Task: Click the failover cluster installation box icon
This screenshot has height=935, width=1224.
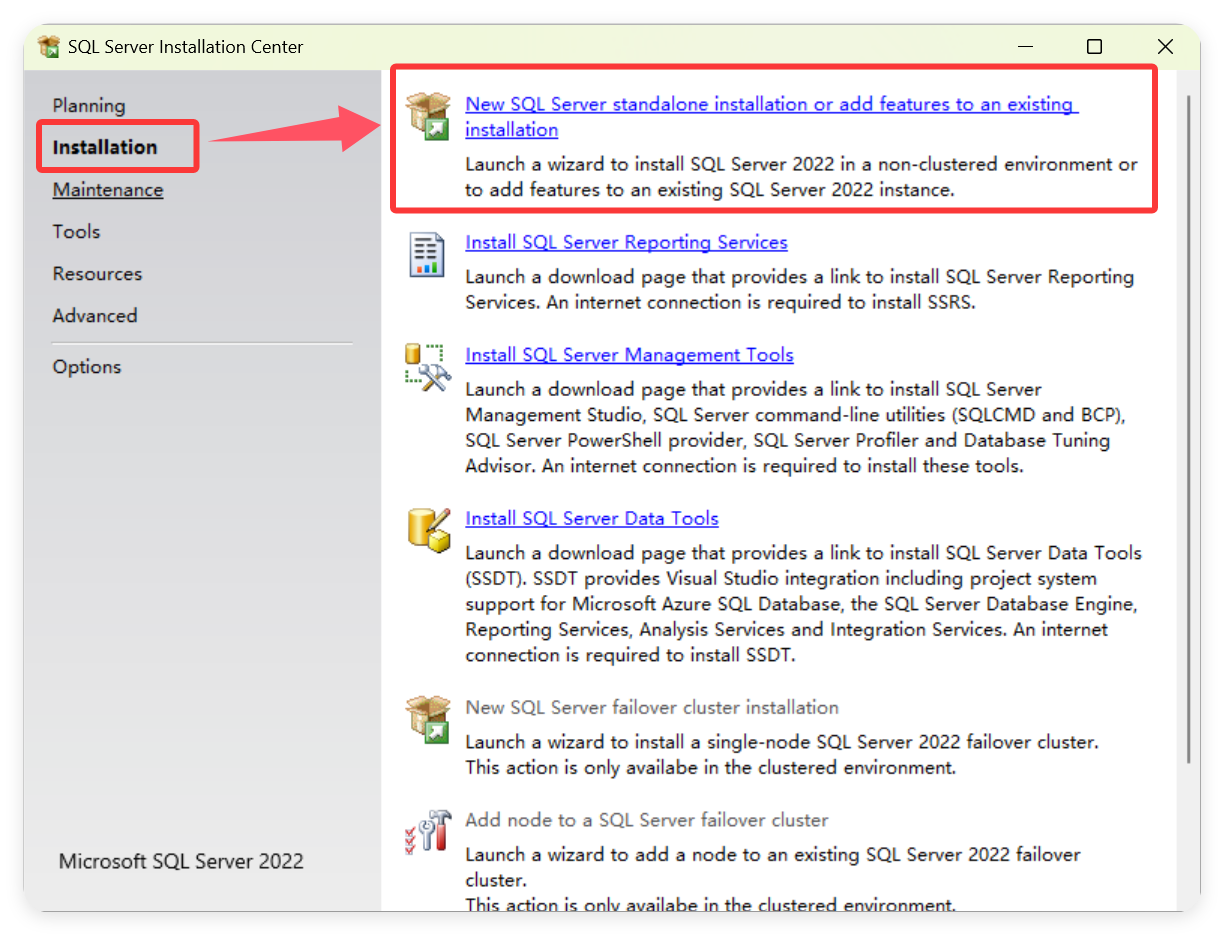Action: pyautogui.click(x=428, y=719)
